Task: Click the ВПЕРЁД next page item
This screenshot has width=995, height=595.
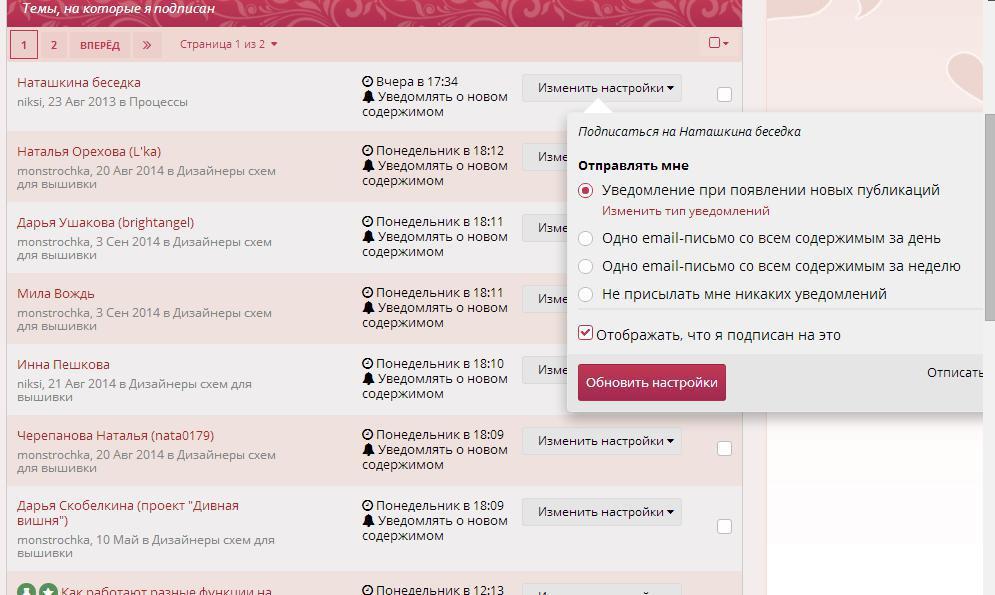Action: 100,45
